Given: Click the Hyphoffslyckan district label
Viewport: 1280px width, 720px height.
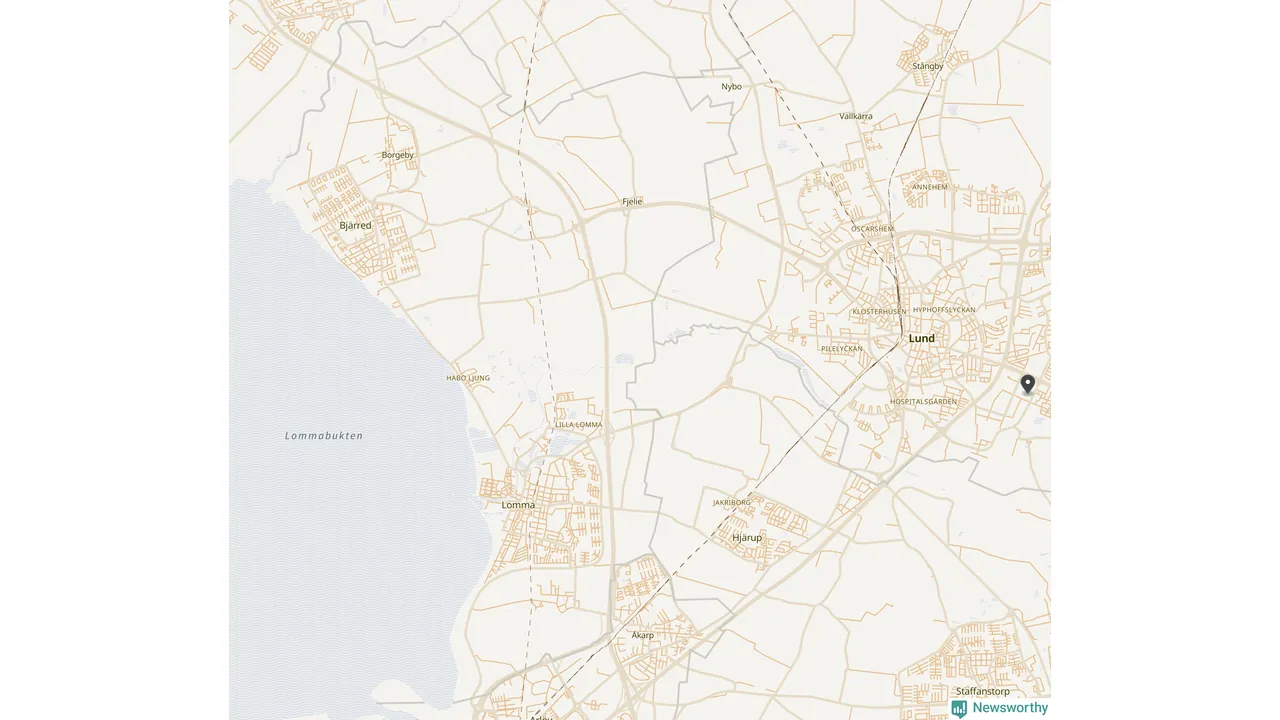Looking at the screenshot, I should click(x=943, y=310).
